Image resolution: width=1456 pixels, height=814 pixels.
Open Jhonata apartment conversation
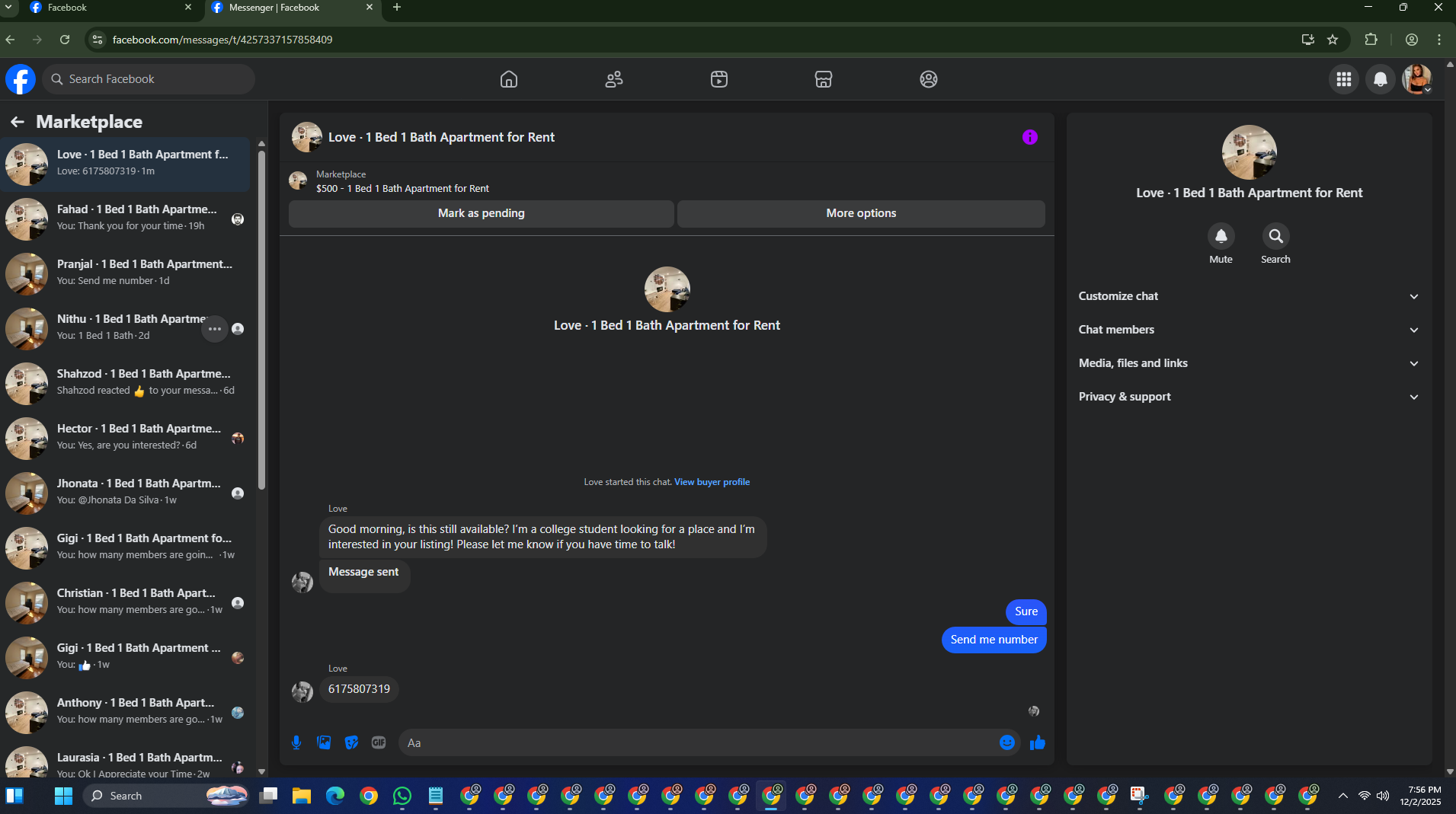(x=126, y=493)
